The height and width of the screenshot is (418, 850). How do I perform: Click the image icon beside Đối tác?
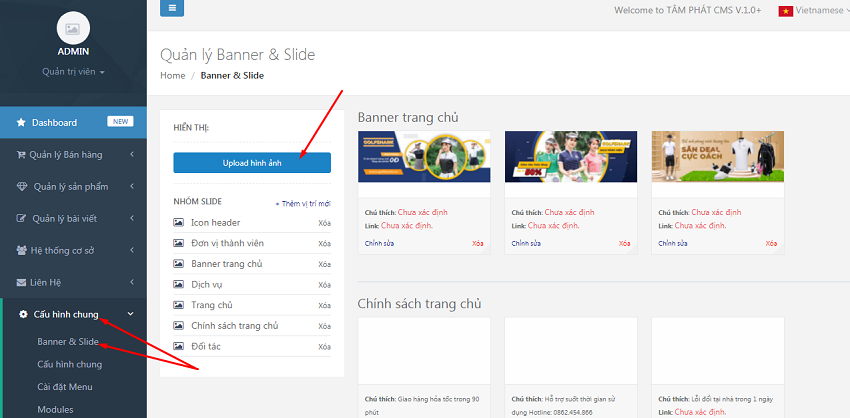[x=179, y=347]
